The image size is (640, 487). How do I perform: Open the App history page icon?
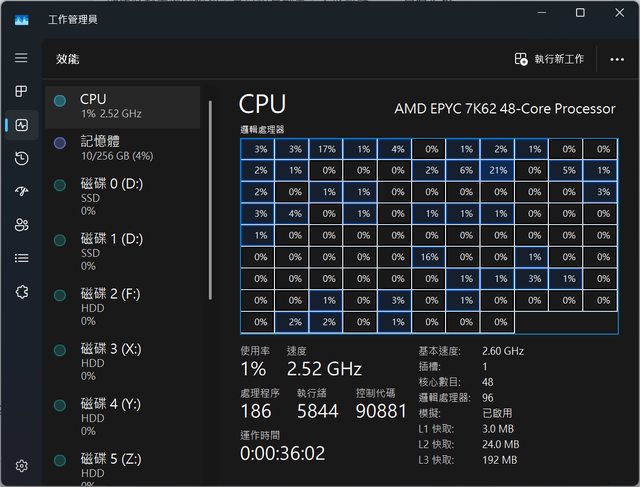(21, 159)
